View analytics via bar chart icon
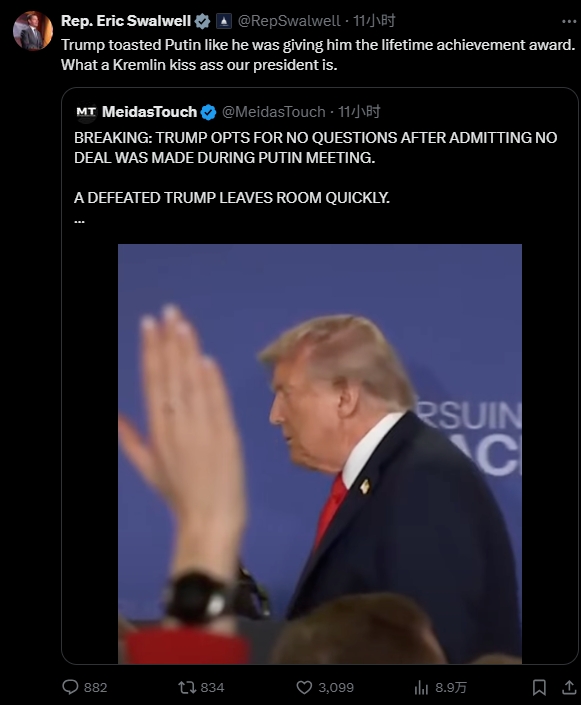581x705 pixels. pyautogui.click(x=421, y=687)
